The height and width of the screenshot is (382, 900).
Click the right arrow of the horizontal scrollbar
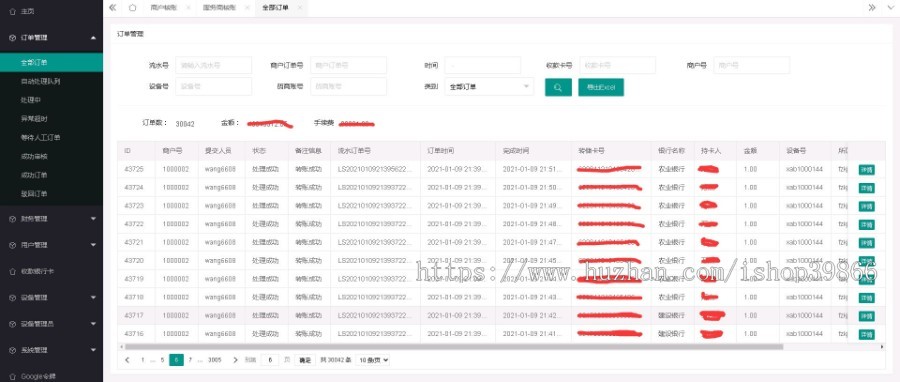pos(882,347)
